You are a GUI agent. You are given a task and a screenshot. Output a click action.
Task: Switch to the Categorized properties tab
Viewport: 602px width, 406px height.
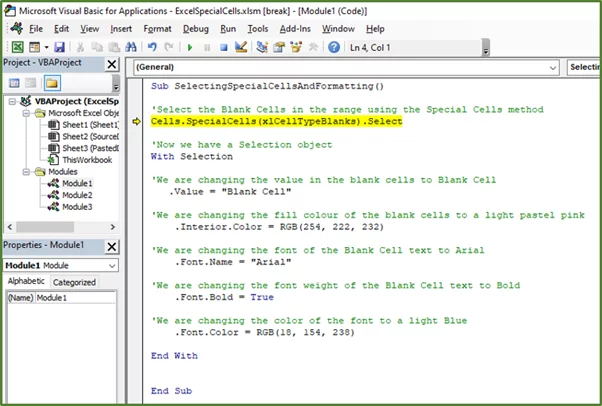(74, 282)
